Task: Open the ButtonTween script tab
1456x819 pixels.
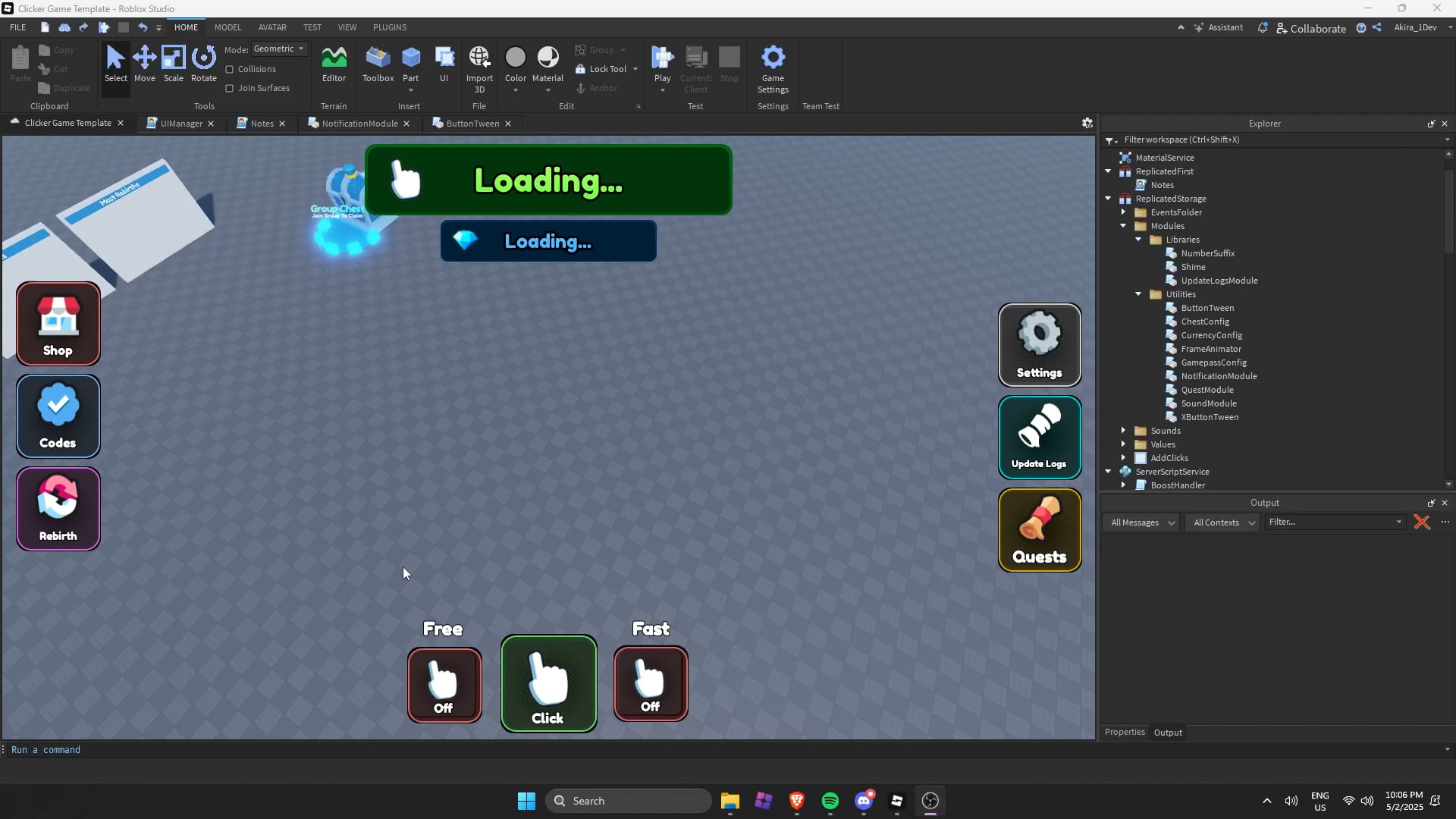Action: click(x=471, y=123)
